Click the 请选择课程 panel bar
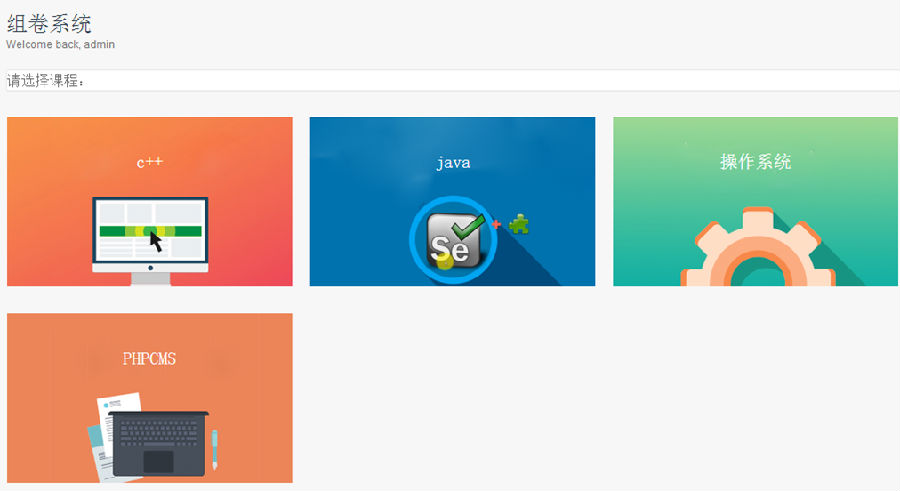This screenshot has width=900, height=491. [x=452, y=80]
